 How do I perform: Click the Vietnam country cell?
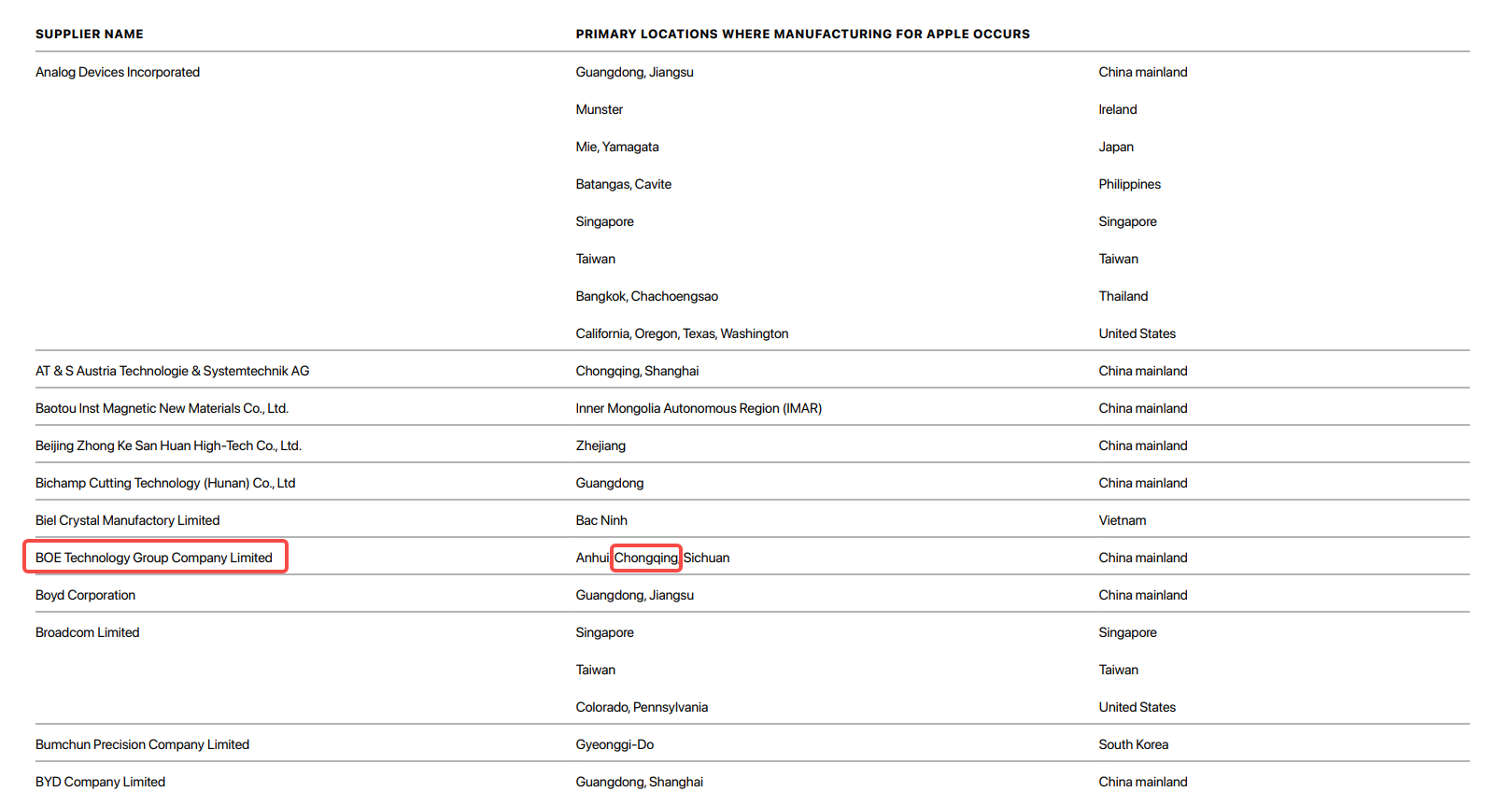(x=1122, y=520)
